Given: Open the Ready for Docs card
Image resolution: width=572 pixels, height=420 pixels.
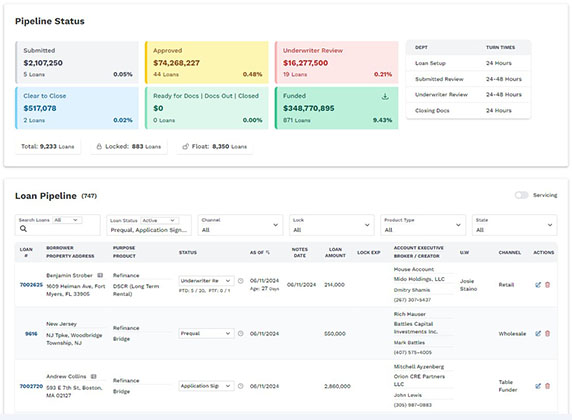Looking at the screenshot, I should click(206, 108).
